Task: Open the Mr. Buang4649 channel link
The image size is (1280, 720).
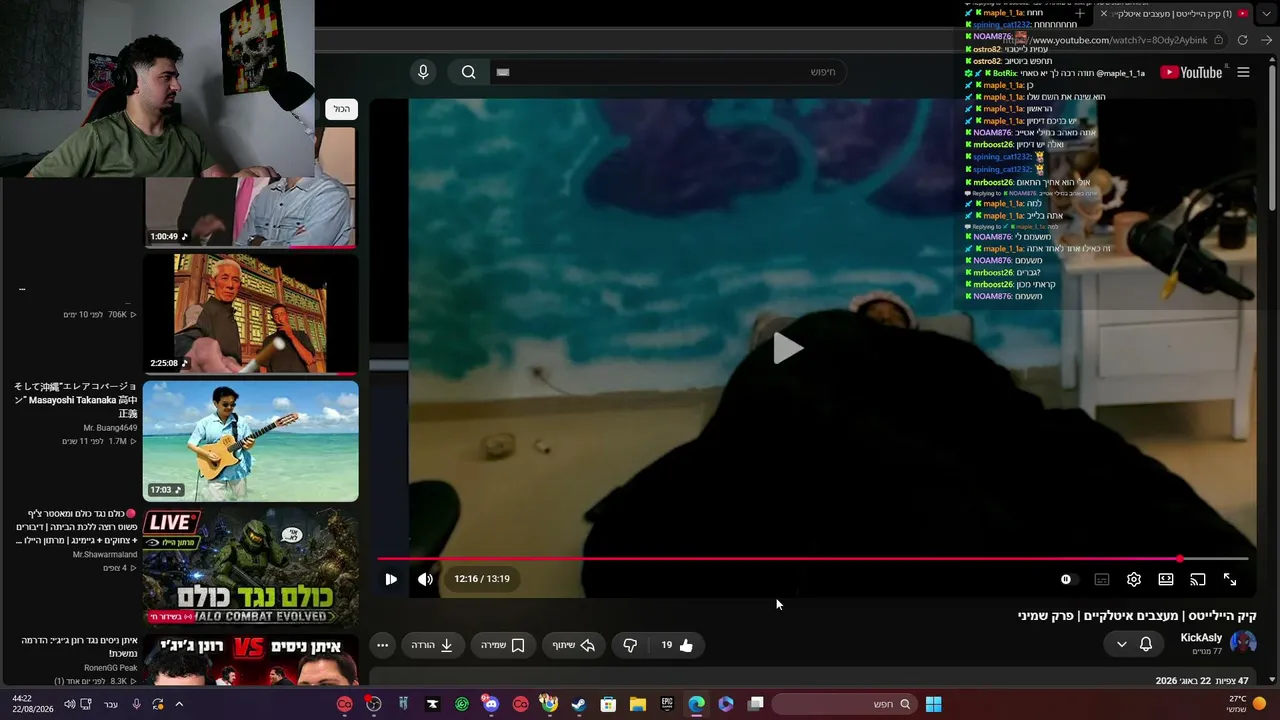Action: click(x=110, y=427)
